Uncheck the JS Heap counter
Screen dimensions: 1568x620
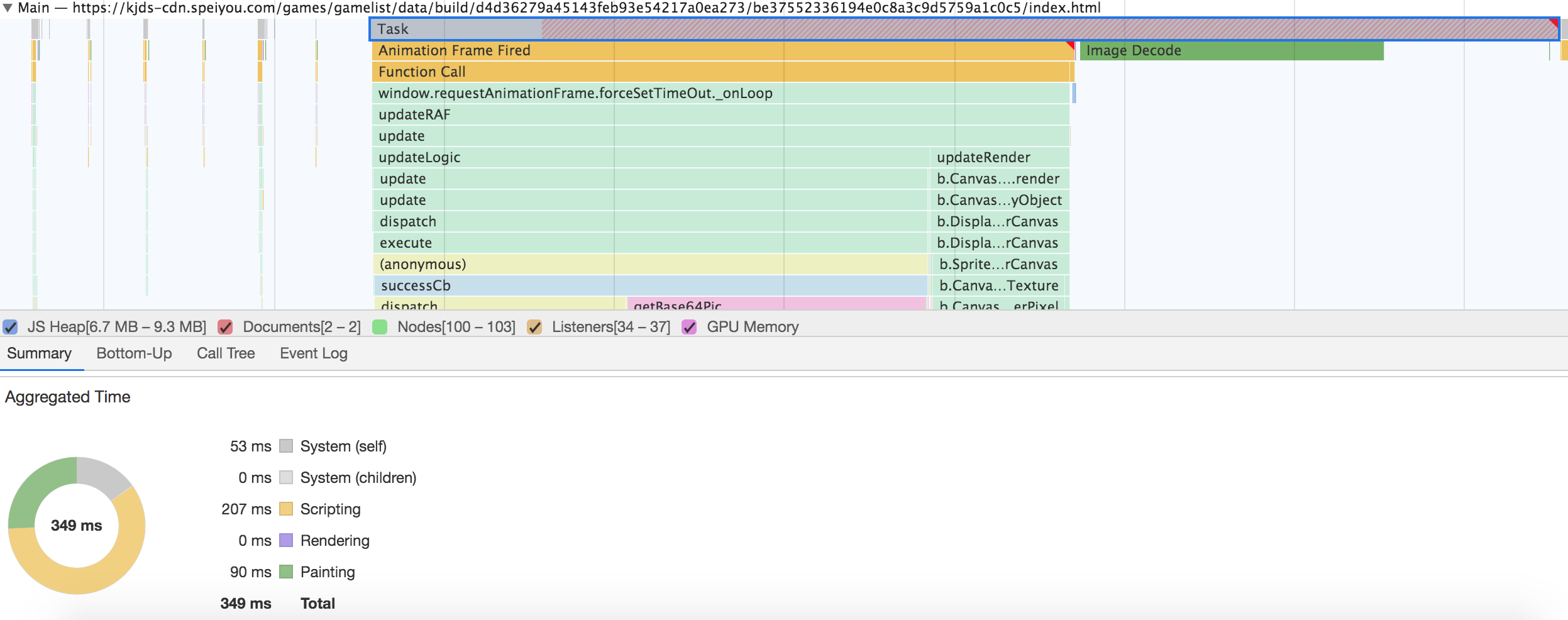(x=10, y=327)
